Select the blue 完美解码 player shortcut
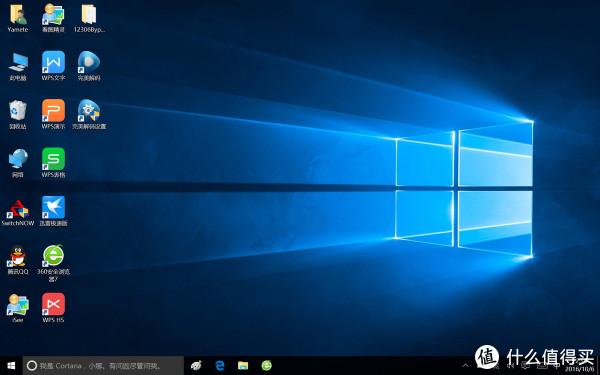The width and height of the screenshot is (600, 375). point(89,66)
